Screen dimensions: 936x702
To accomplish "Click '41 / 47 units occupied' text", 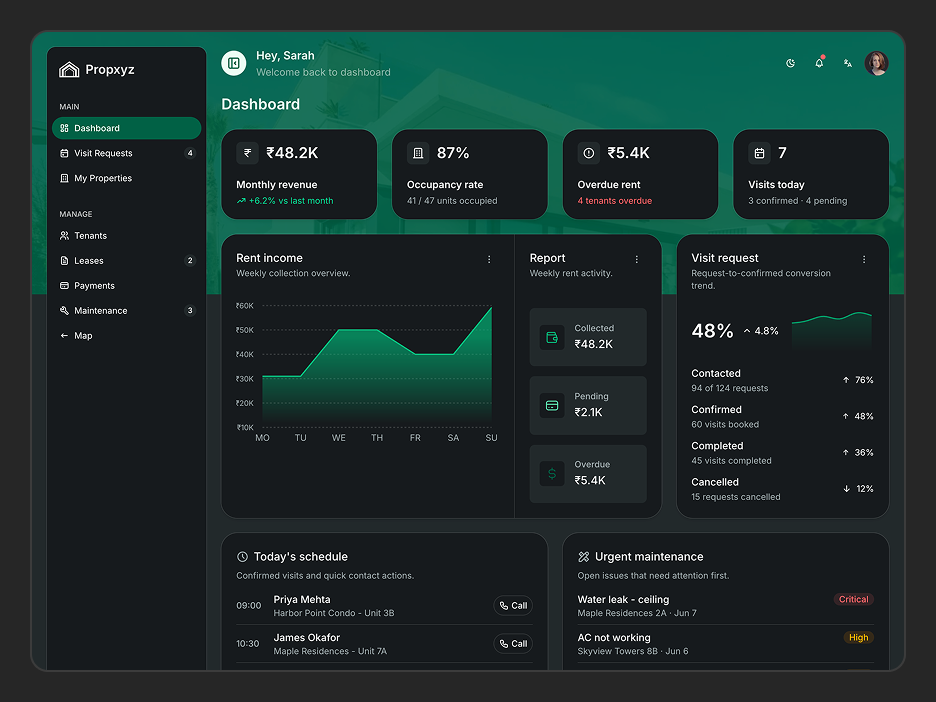I will 452,201.
